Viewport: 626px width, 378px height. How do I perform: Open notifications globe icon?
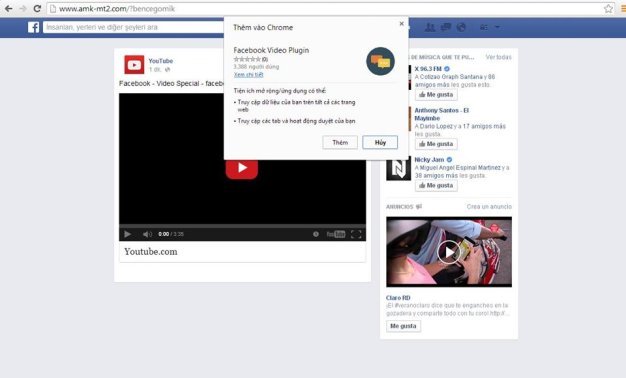pyautogui.click(x=461, y=27)
